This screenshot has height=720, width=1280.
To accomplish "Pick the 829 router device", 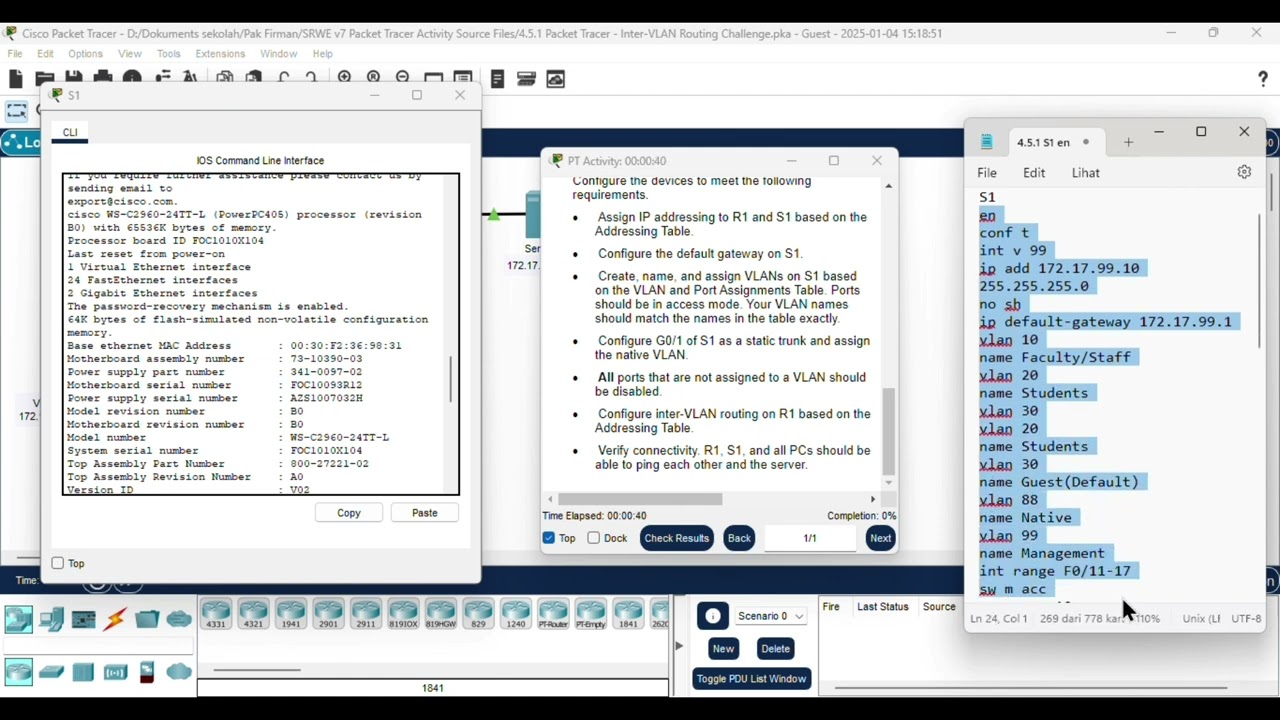I will click(478, 614).
